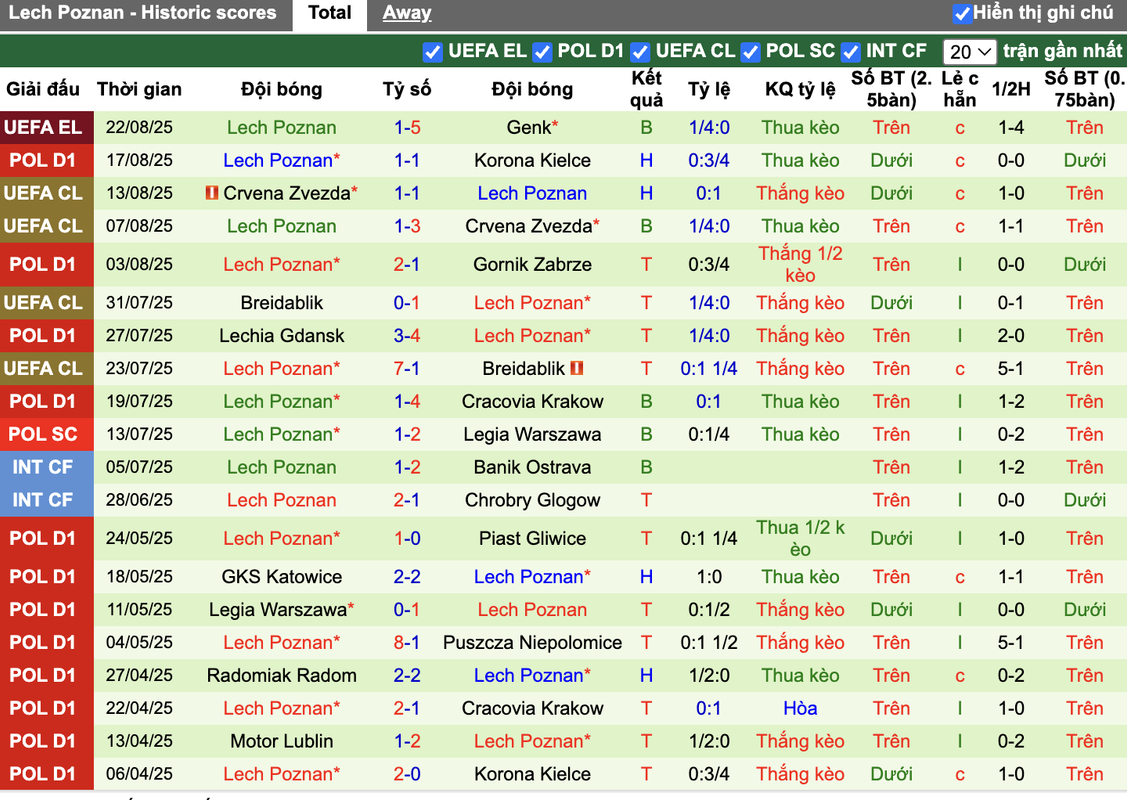Image resolution: width=1127 pixels, height=800 pixels.
Task: Open the 20 recent matches dropdown
Action: click(969, 52)
